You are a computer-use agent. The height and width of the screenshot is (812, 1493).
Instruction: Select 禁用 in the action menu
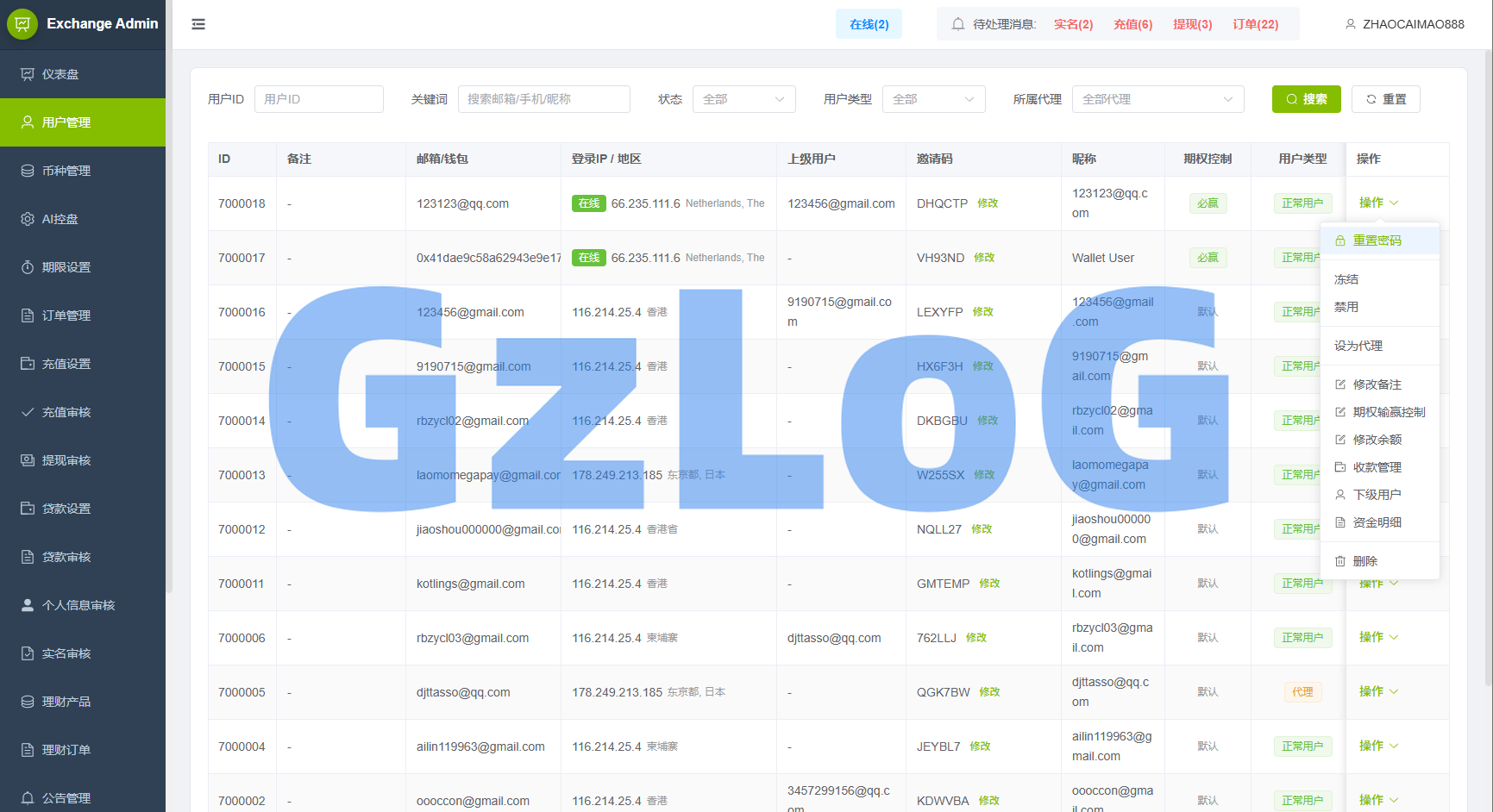coord(1379,307)
